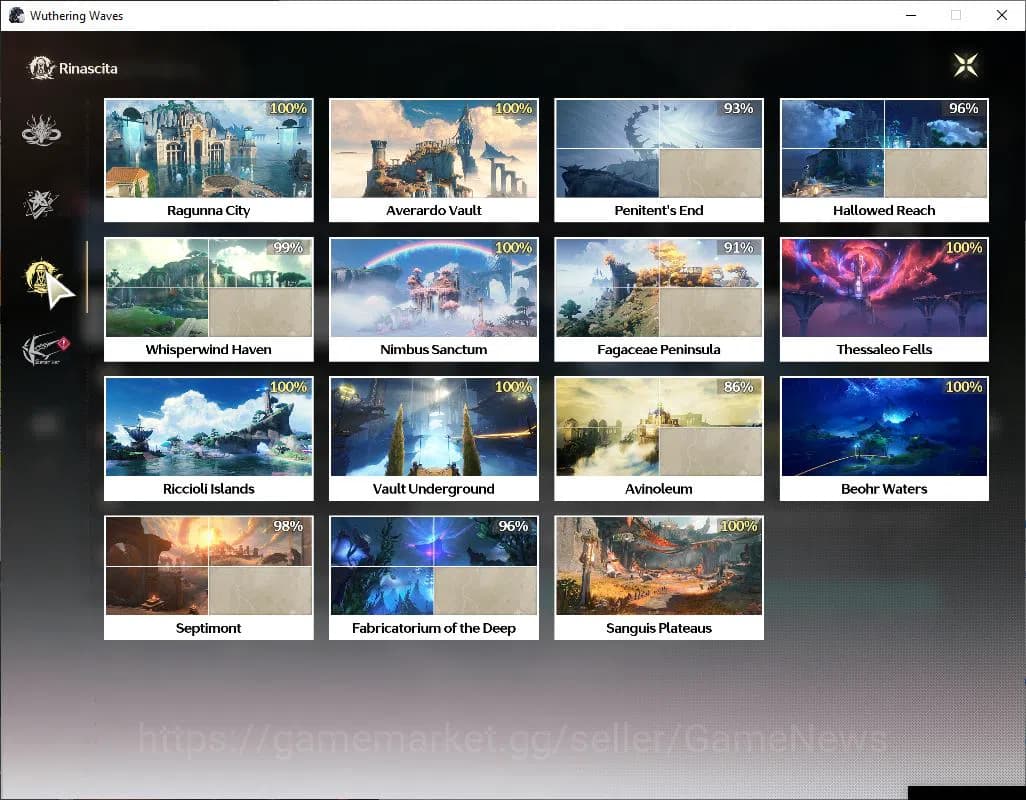Viewport: 1026px width, 800px height.
Task: Open Fagaceae Peninsula exploration details
Action: click(x=659, y=298)
